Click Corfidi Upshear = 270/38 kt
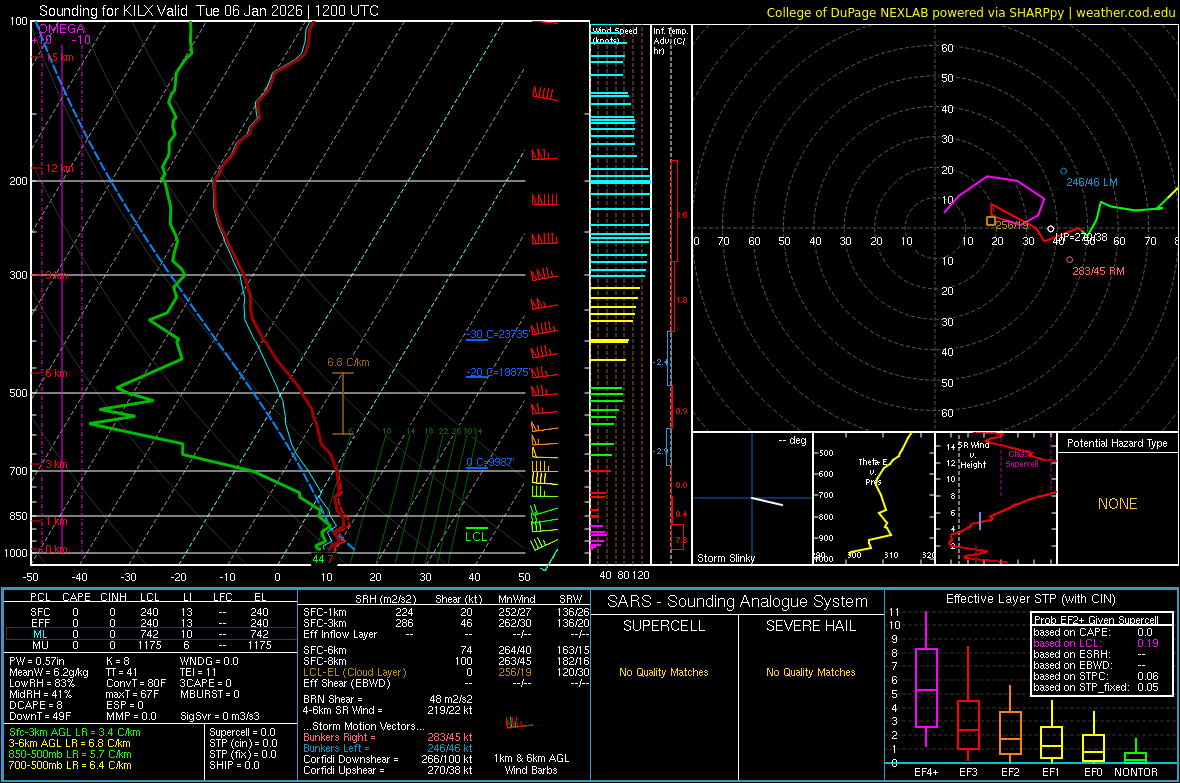The image size is (1180, 783). tap(388, 770)
